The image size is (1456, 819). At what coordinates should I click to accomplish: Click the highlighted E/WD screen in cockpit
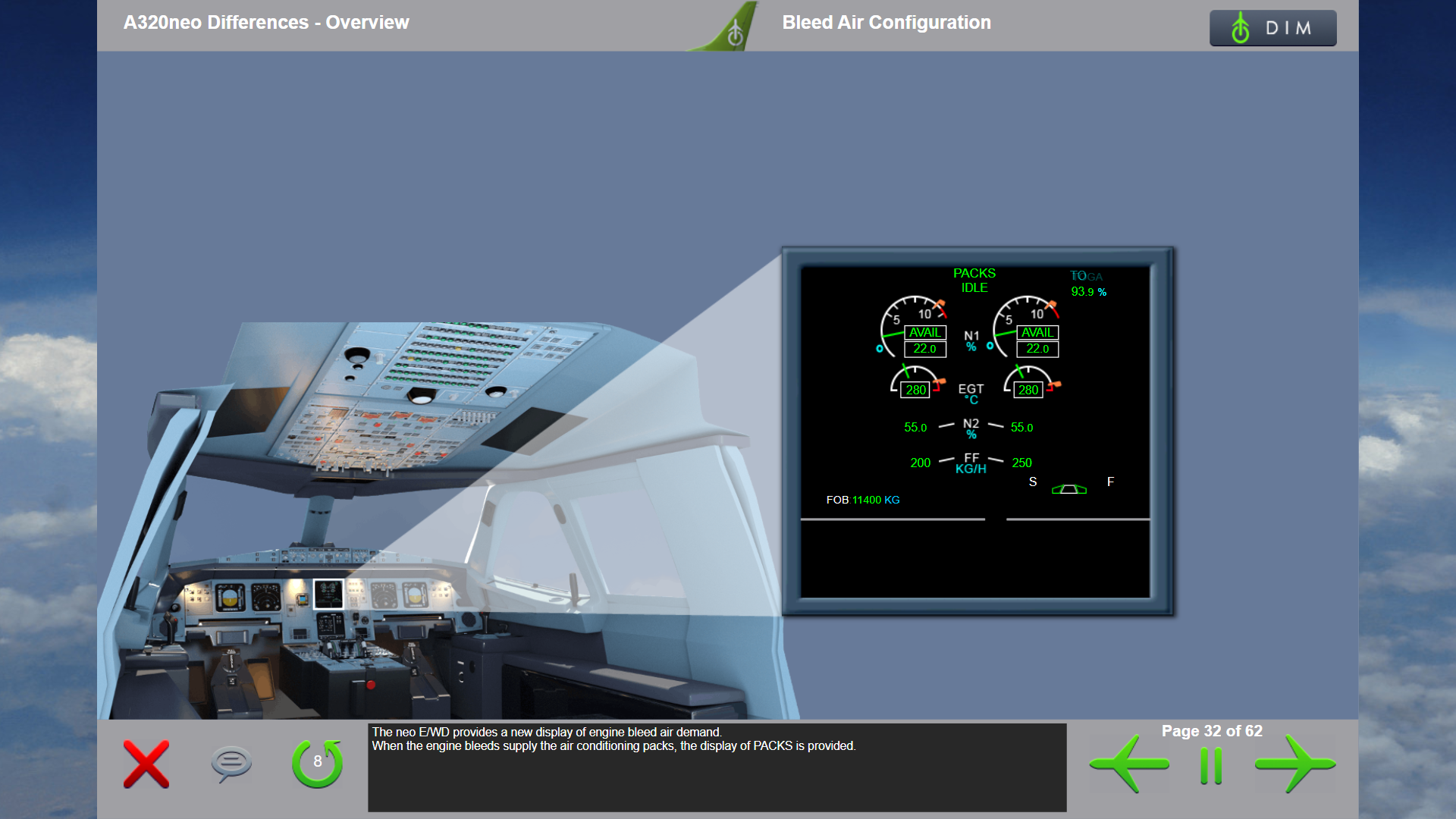[x=328, y=594]
